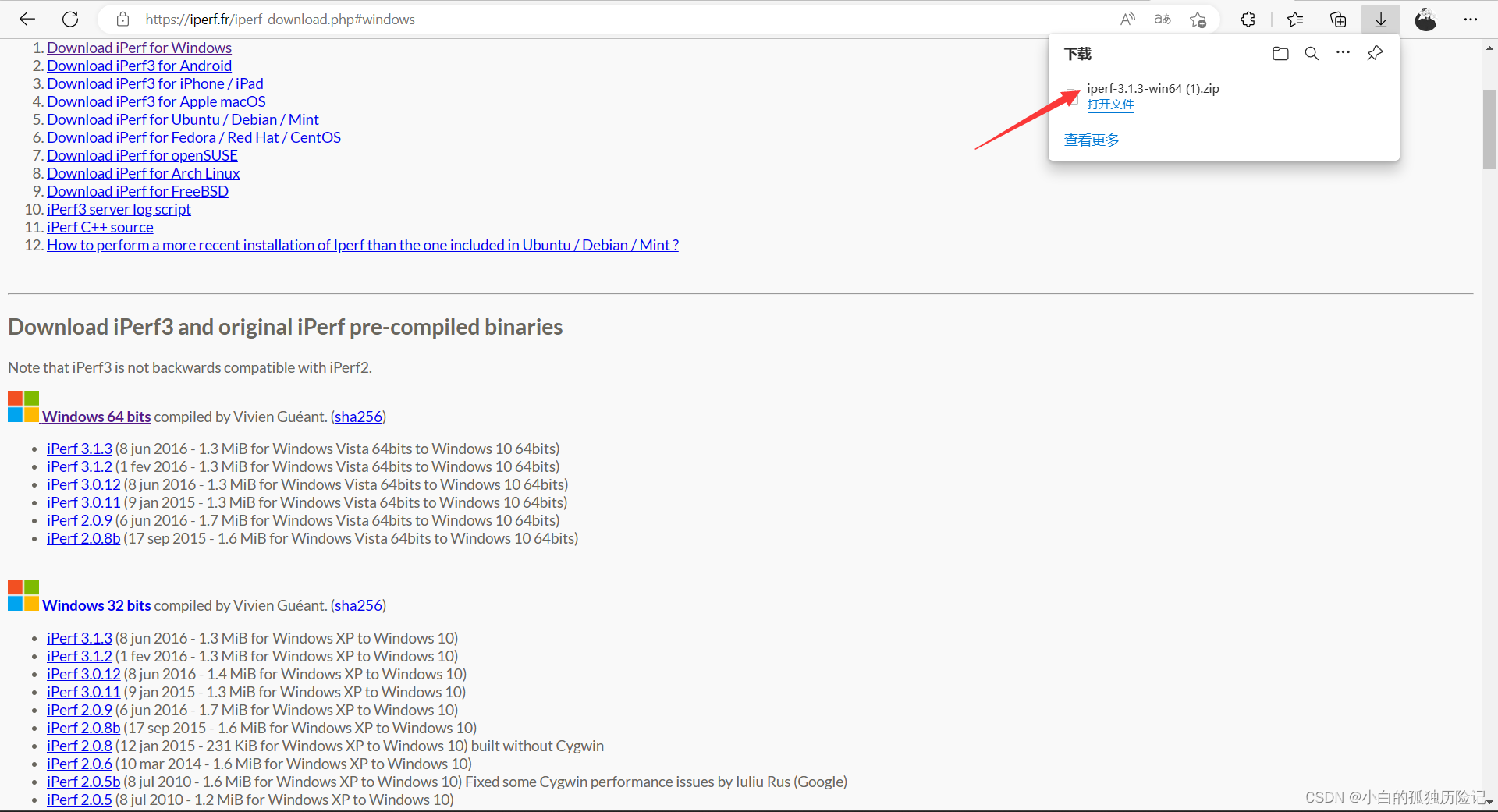The image size is (1498, 812).
Task: Reload the page with refresh icon
Action: [70, 20]
